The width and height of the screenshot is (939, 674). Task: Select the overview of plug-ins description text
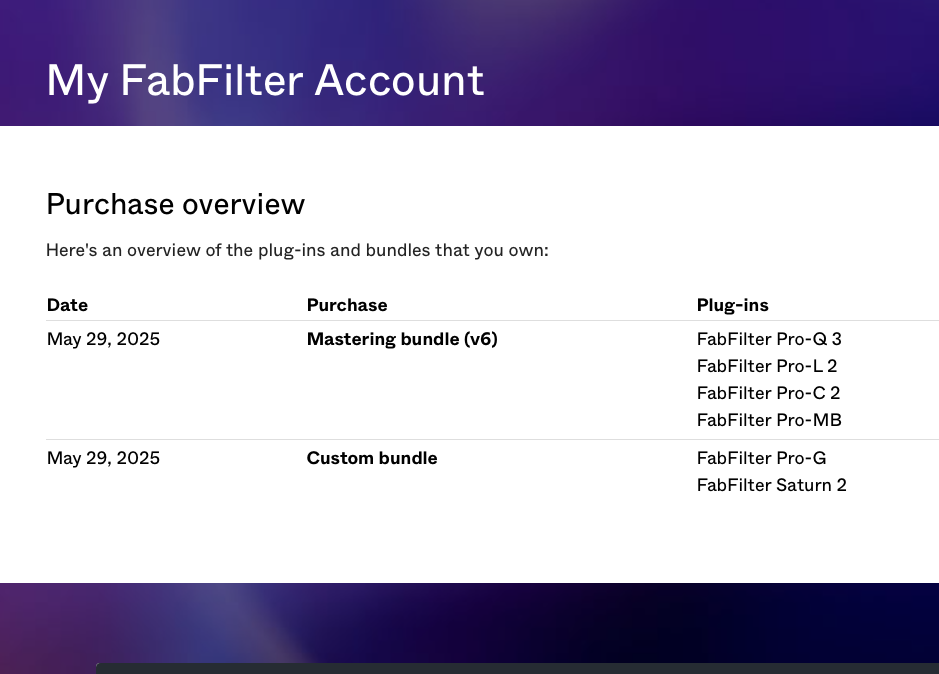(297, 250)
